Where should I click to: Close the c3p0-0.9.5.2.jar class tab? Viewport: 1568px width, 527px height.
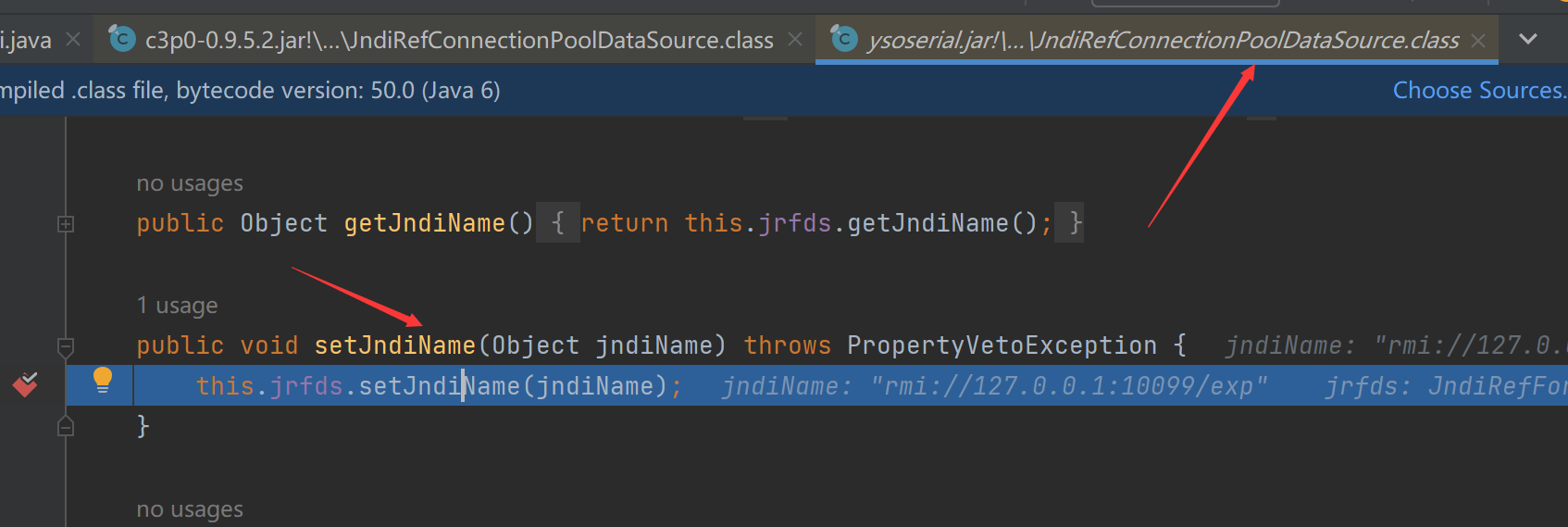795,40
